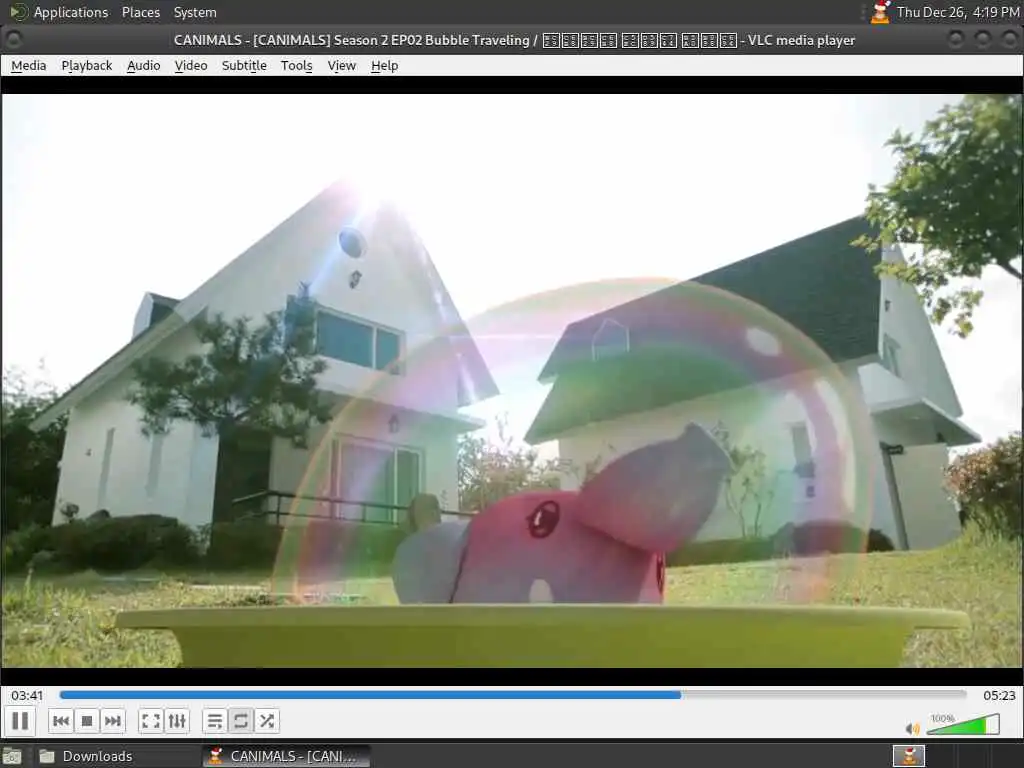
Task: Select CANIMALS VLC taskbar entry
Action: point(286,756)
